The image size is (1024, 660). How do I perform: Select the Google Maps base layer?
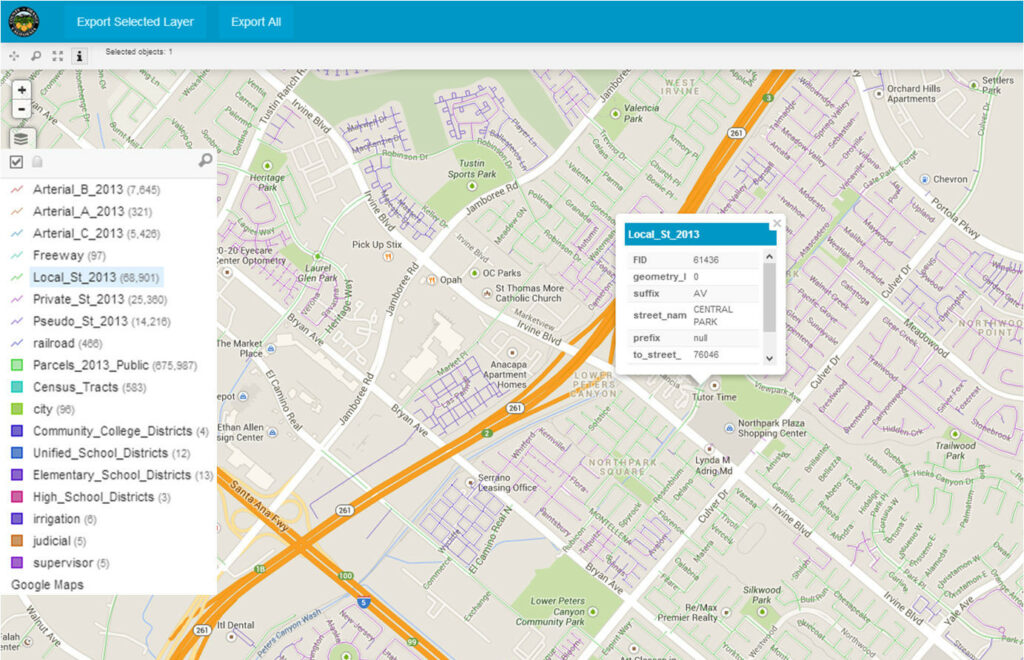coord(48,585)
